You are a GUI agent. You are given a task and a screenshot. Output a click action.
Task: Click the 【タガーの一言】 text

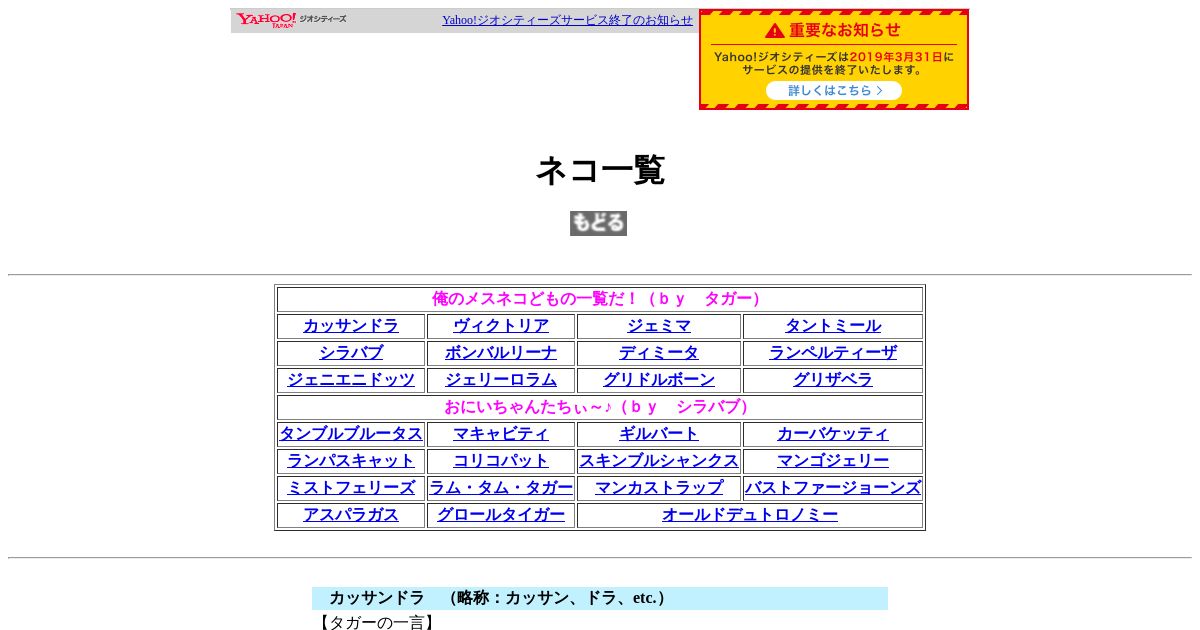tap(376, 622)
